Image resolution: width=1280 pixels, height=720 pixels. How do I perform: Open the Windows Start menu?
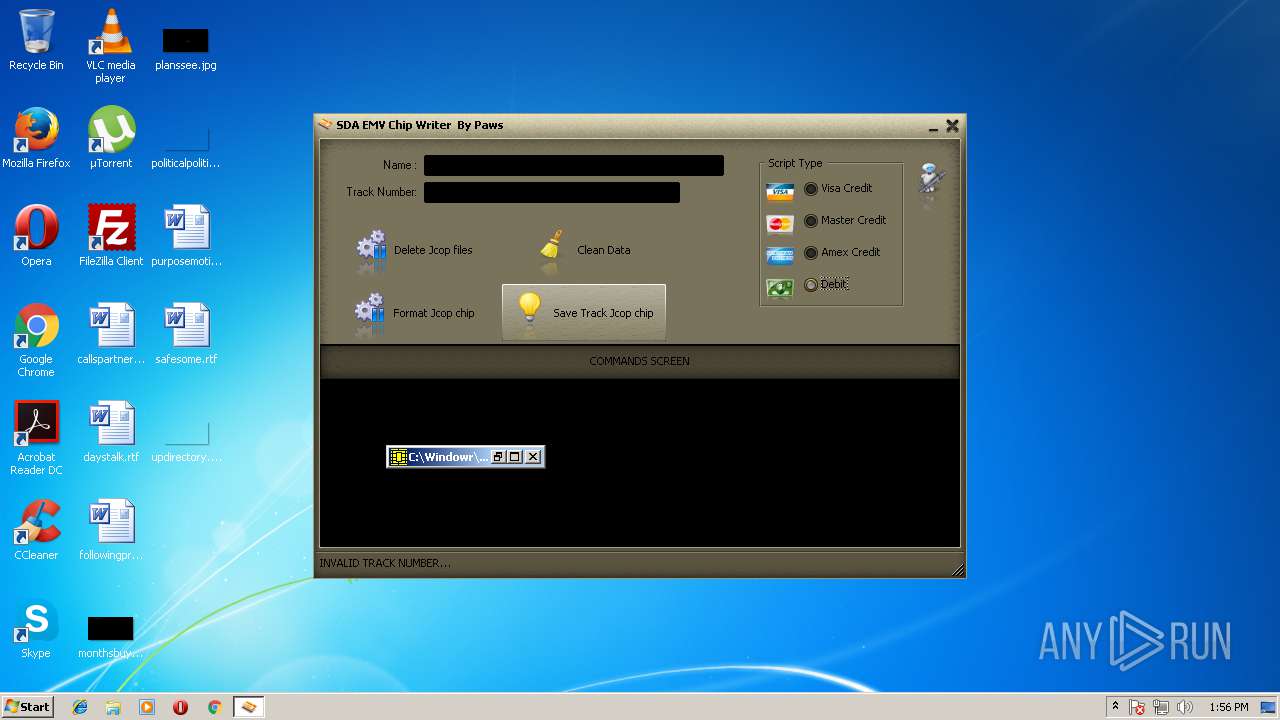(x=27, y=706)
